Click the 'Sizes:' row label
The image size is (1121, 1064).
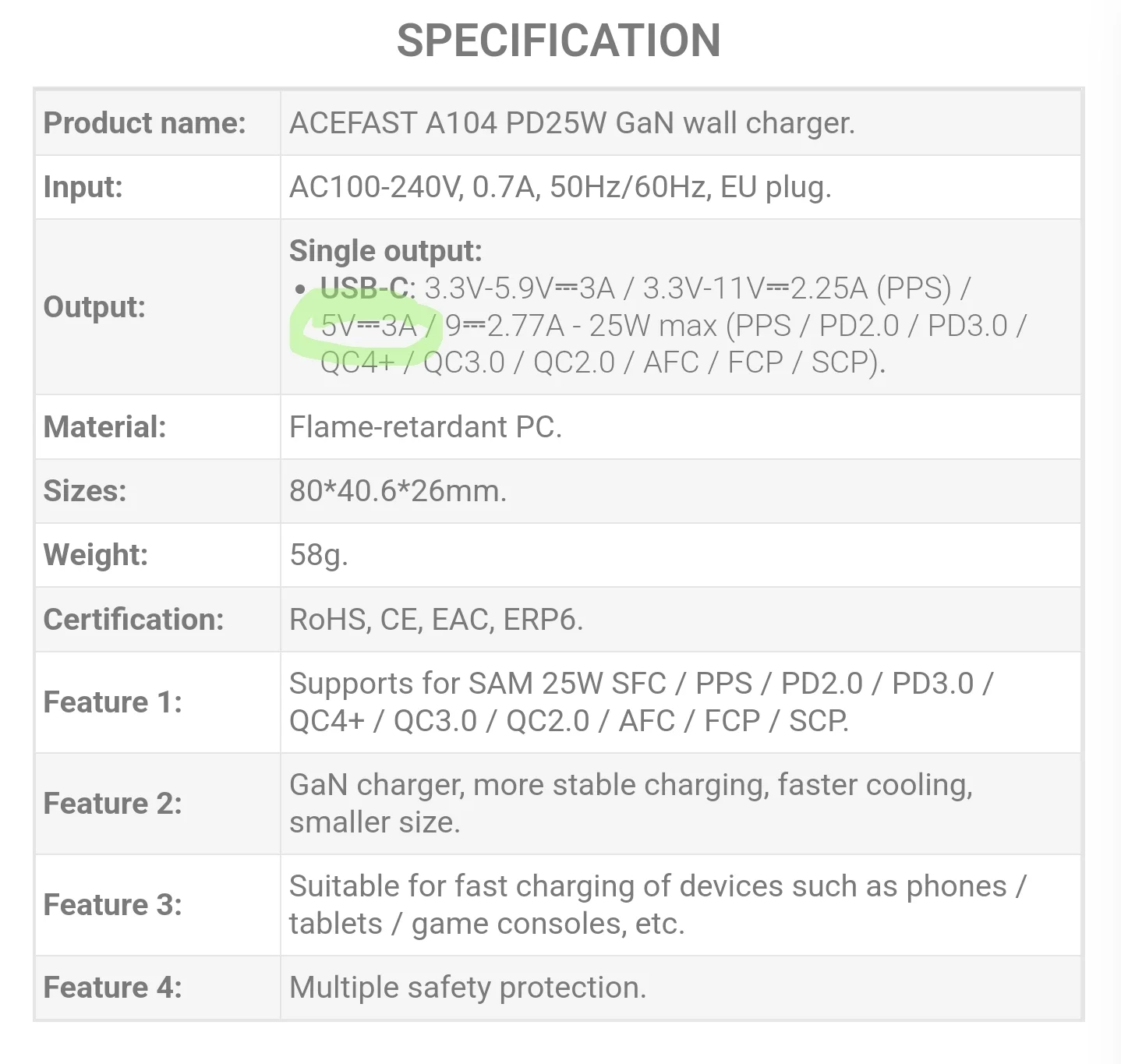[84, 491]
